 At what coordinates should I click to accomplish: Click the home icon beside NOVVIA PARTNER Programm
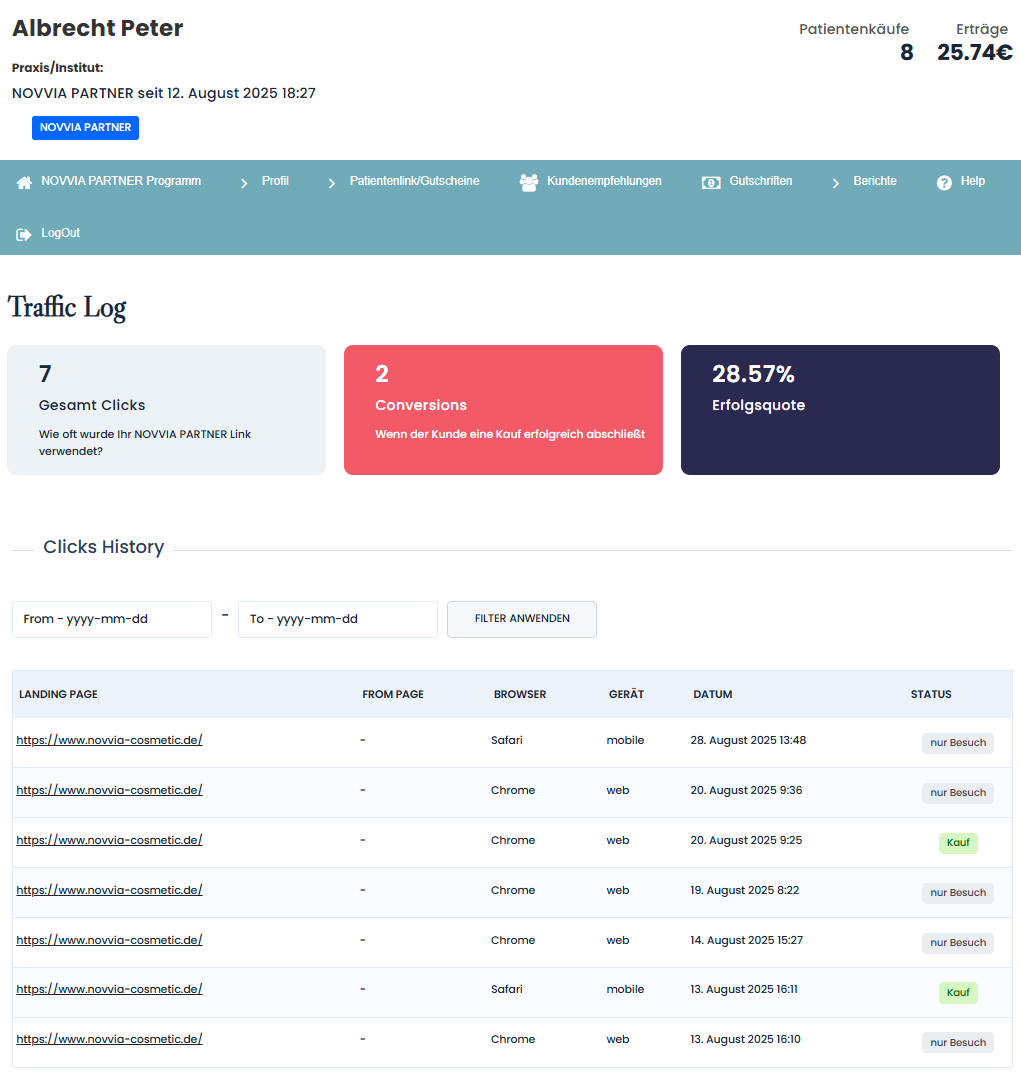tap(25, 183)
